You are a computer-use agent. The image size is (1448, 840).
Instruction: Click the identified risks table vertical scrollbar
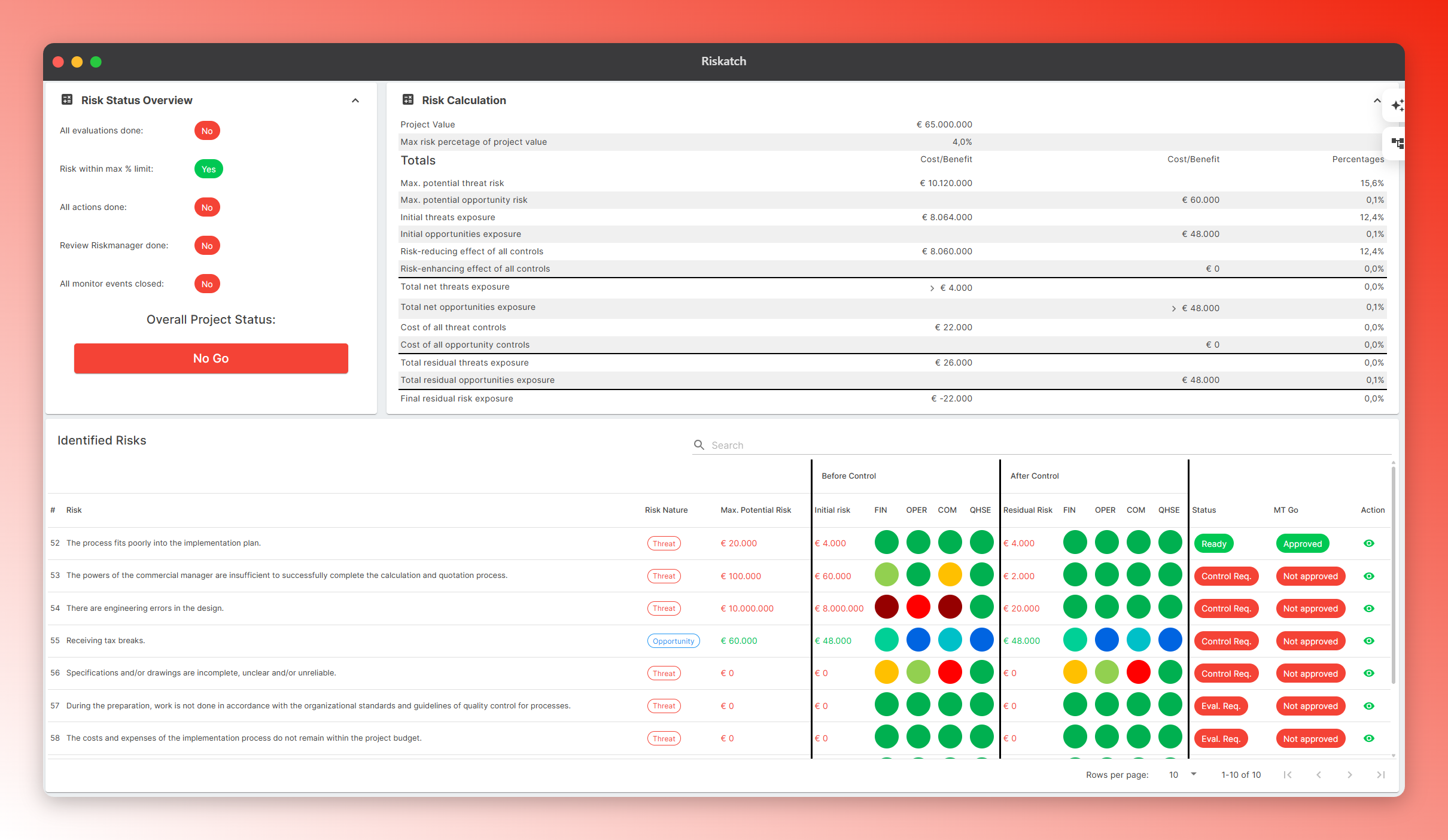[x=1393, y=574]
